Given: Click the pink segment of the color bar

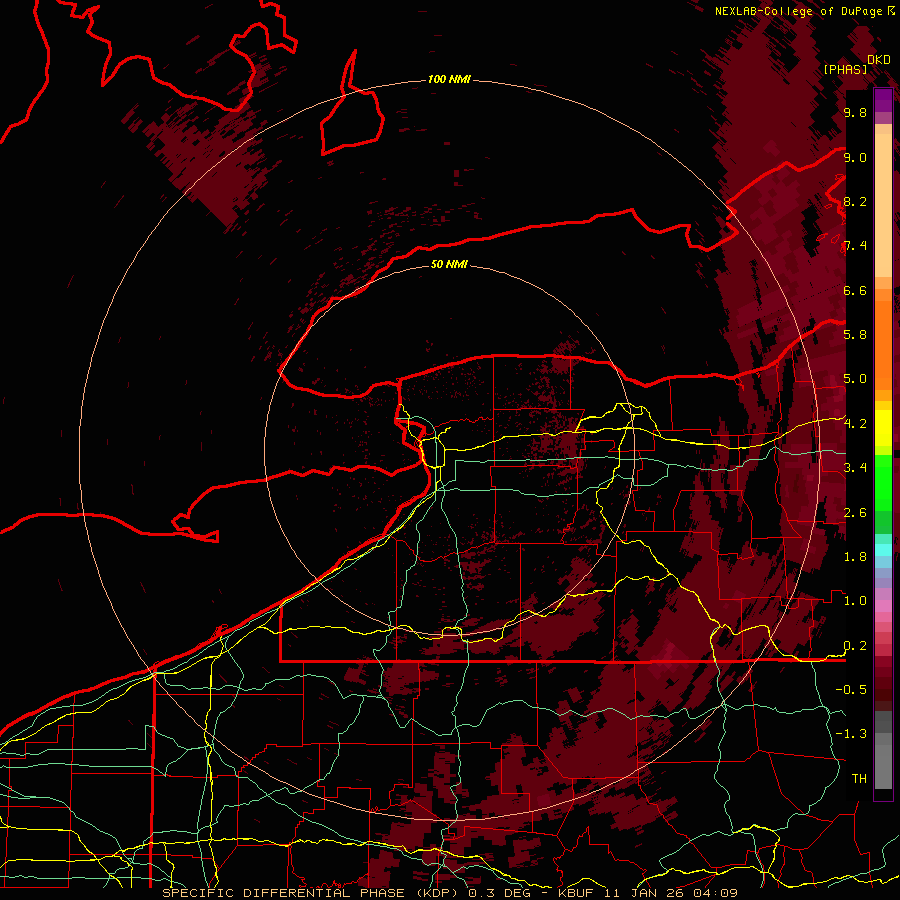Looking at the screenshot, I should (883, 606).
